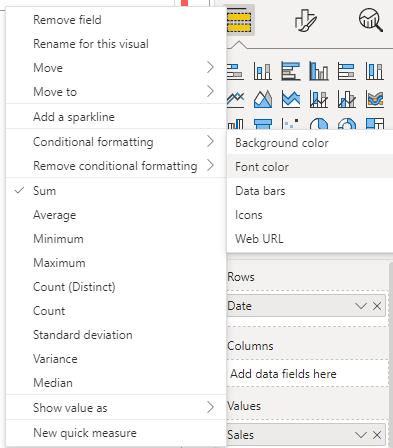This screenshot has height=448, width=393.
Task: Set aggregation to Average
Action: [116, 215]
